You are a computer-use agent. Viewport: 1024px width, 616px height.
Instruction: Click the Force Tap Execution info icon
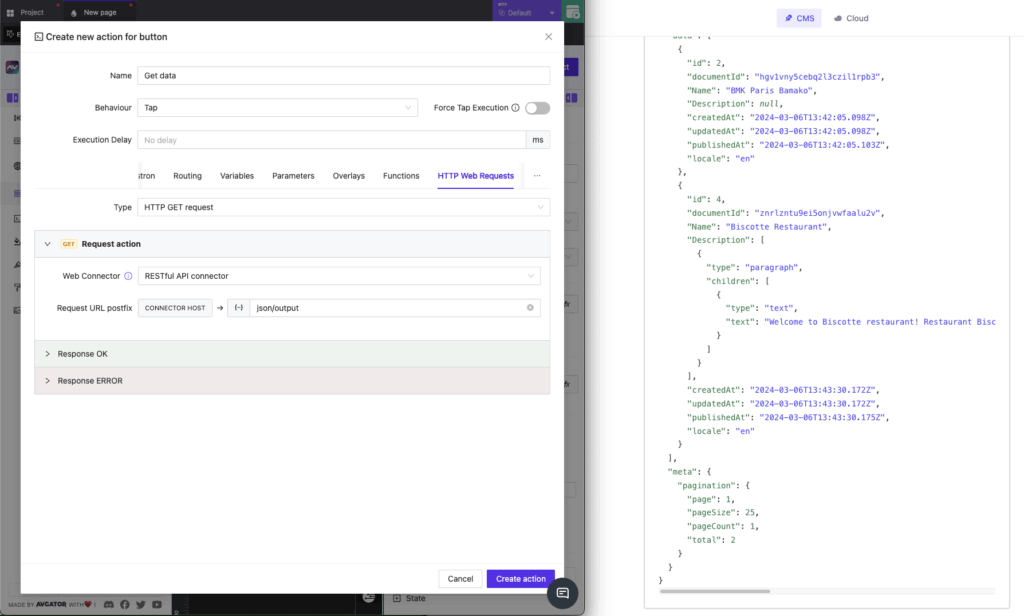coord(516,108)
